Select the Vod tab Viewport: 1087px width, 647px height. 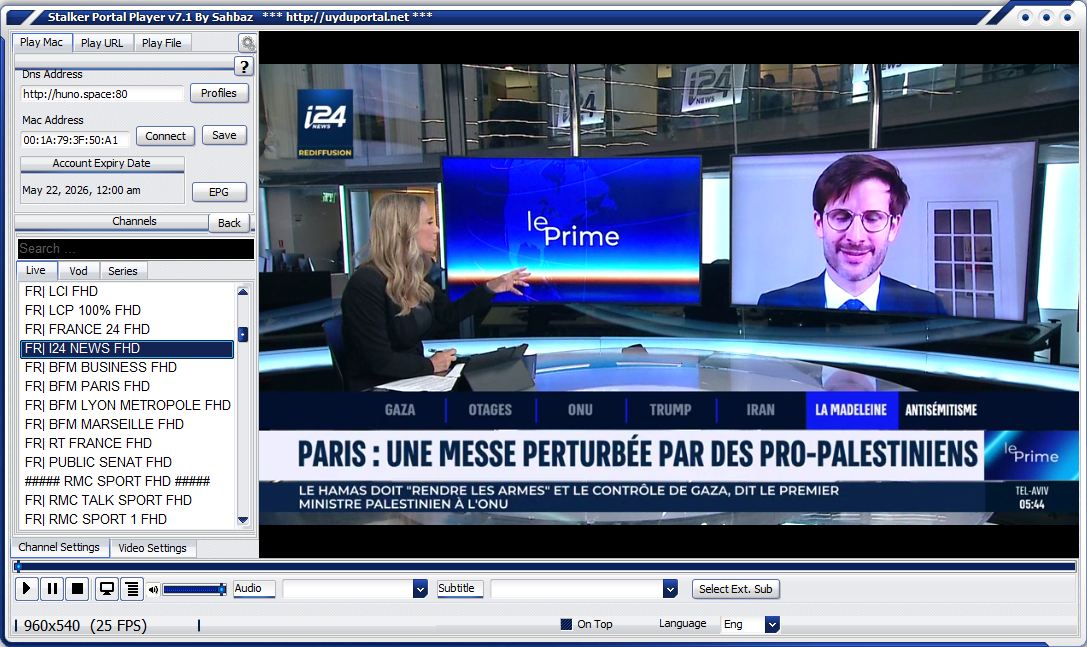(x=78, y=271)
